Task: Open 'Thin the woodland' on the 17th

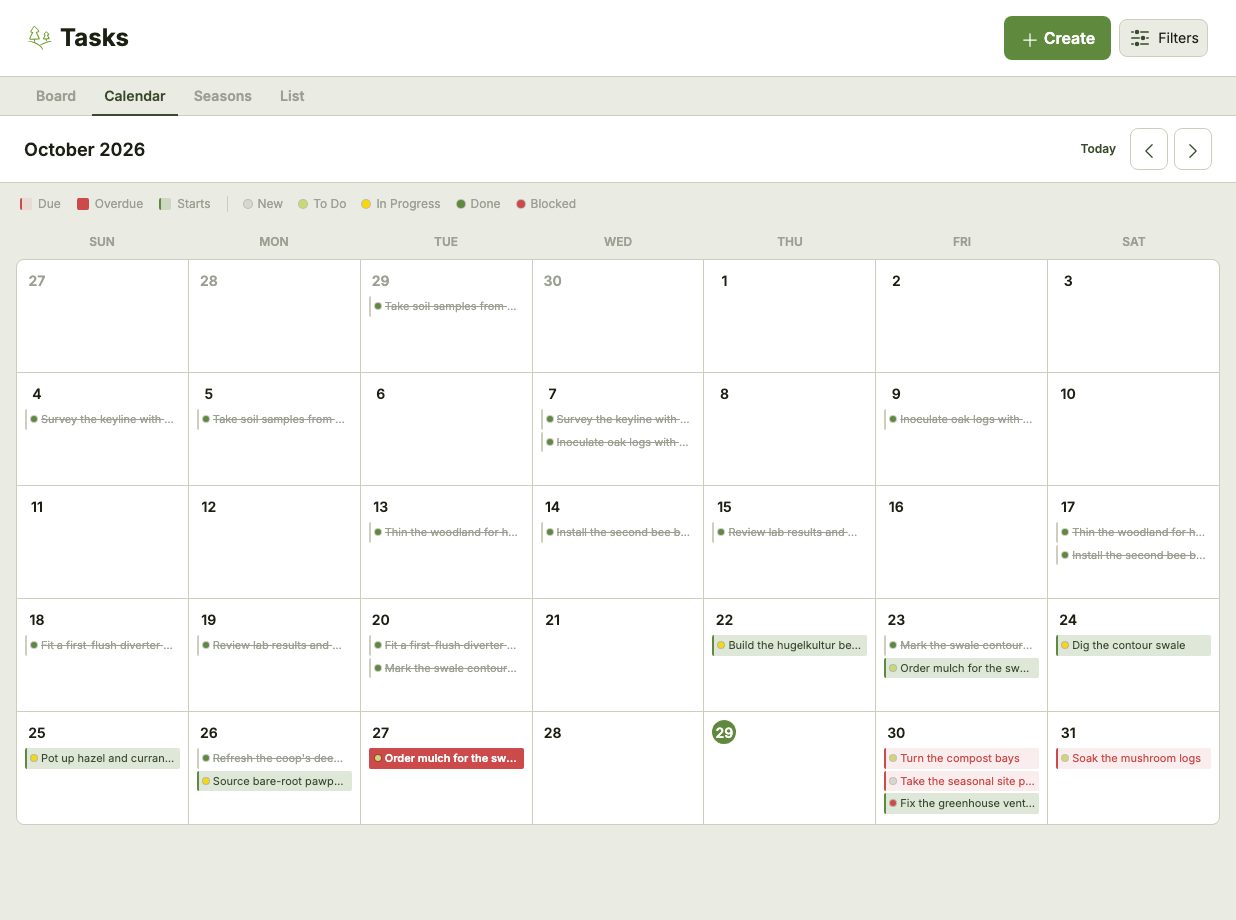Action: tap(1133, 532)
